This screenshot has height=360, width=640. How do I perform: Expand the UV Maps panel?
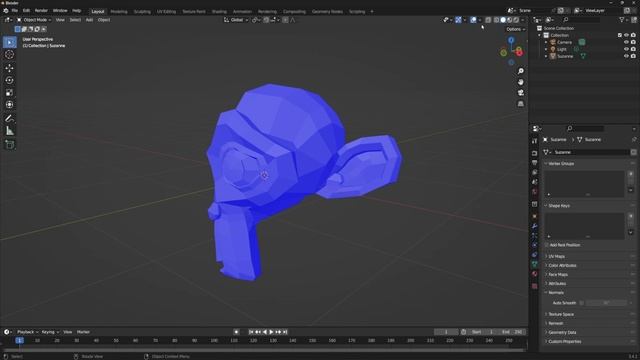(x=556, y=256)
